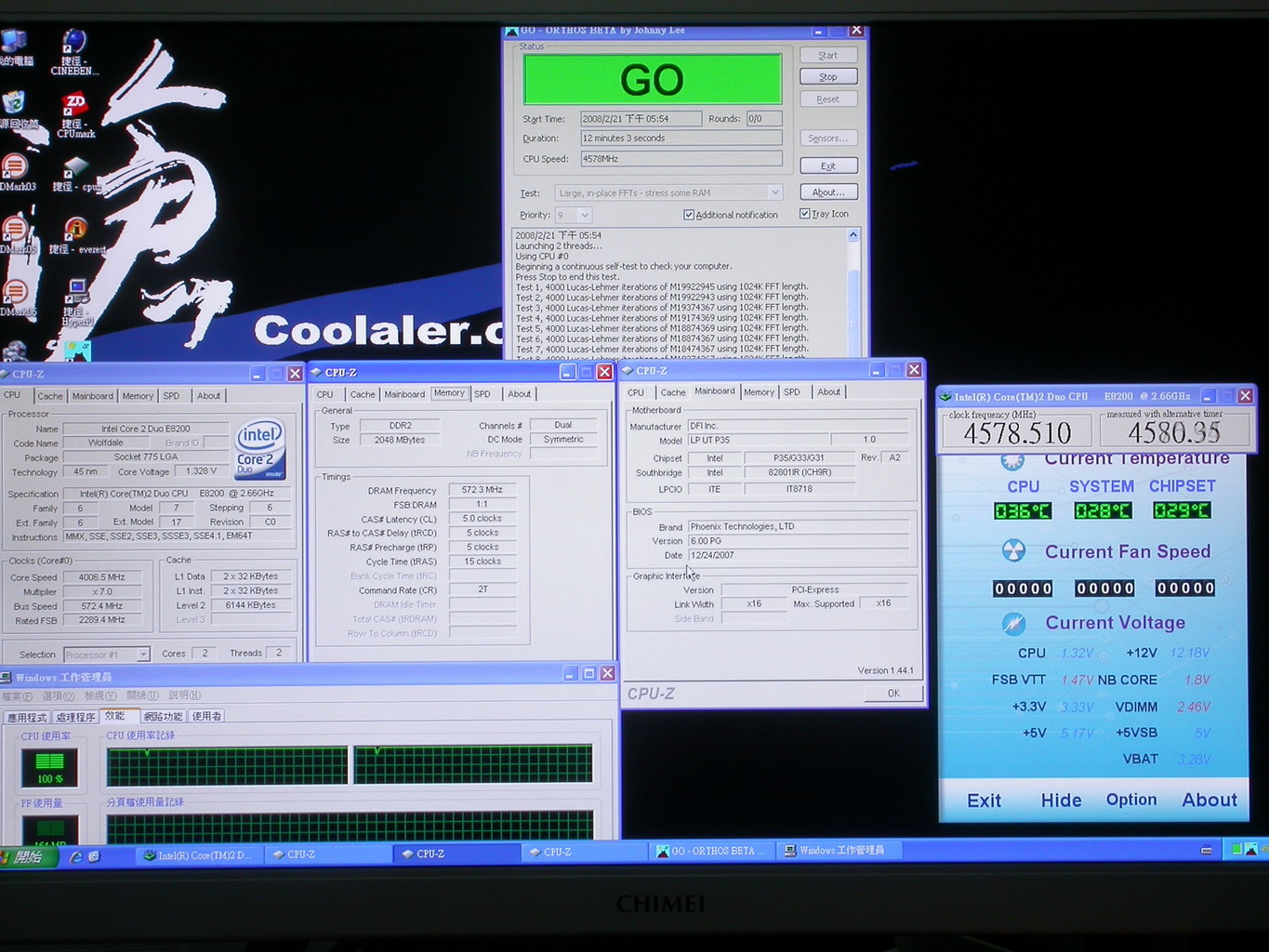1269x952 pixels.
Task: Toggle the Tray Icon checkbox in ORTHOS
Action: (x=805, y=214)
